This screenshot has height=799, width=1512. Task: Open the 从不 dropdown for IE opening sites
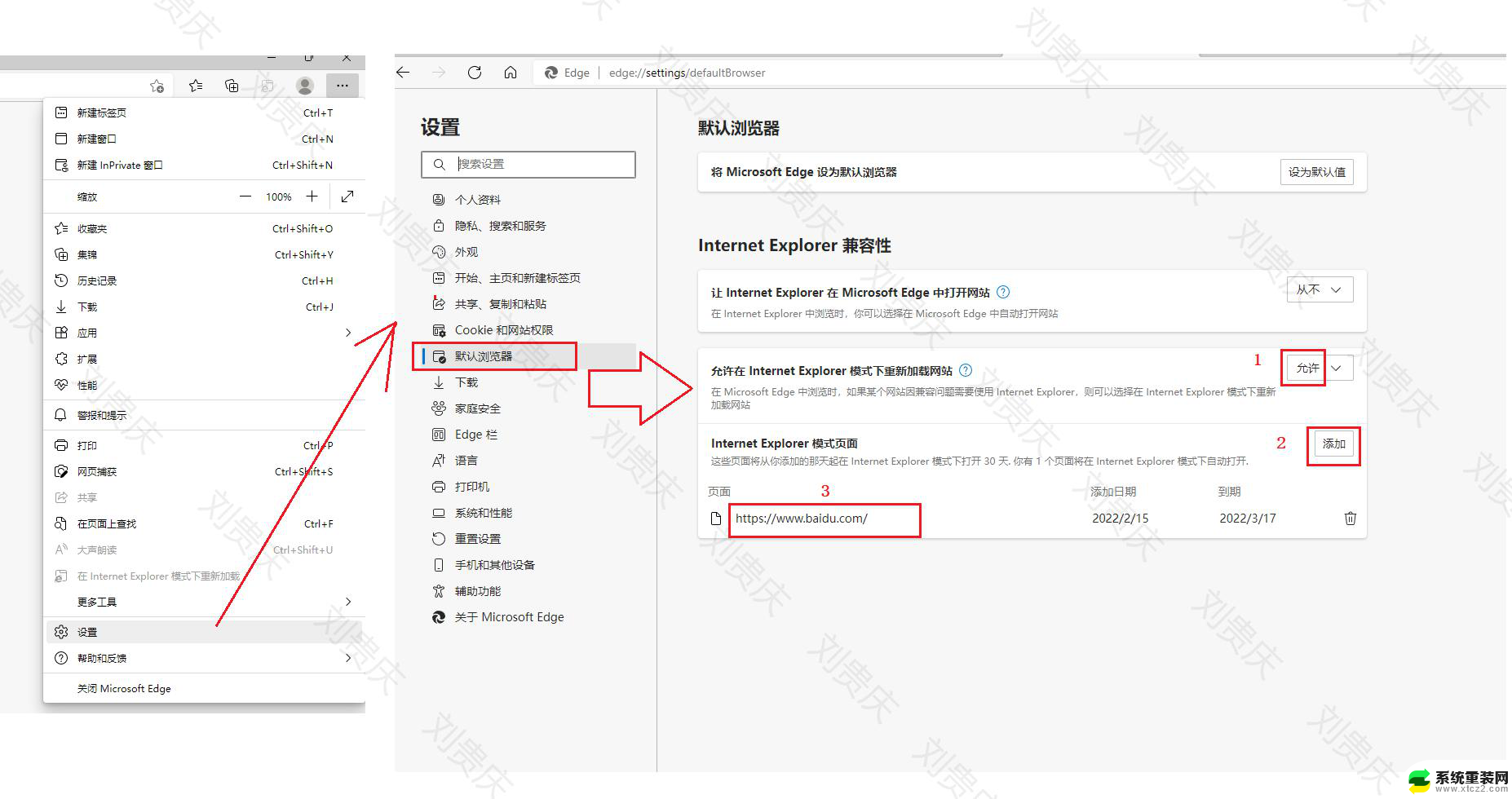(x=1320, y=289)
